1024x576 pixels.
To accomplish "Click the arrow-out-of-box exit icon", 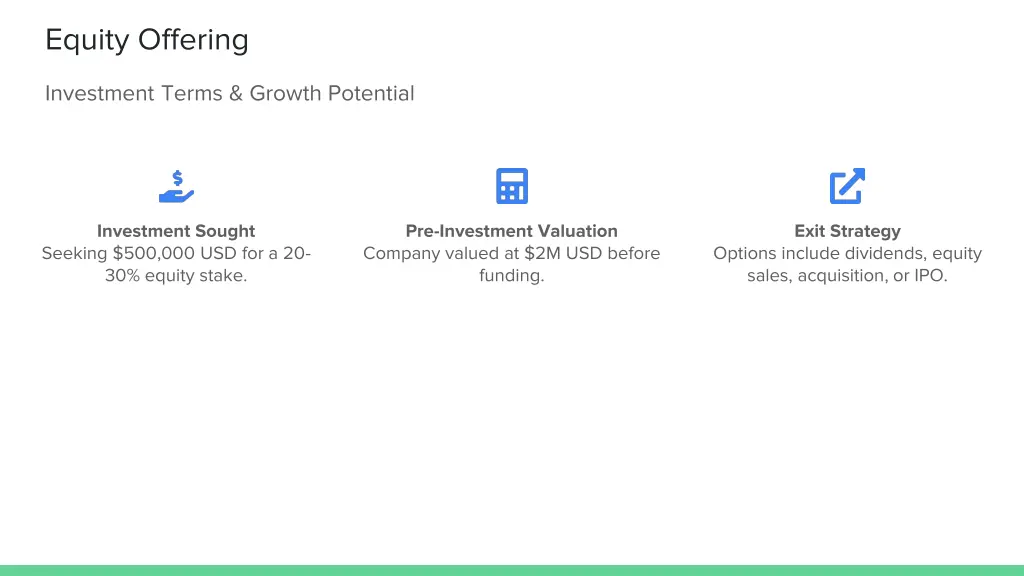I will pos(847,186).
